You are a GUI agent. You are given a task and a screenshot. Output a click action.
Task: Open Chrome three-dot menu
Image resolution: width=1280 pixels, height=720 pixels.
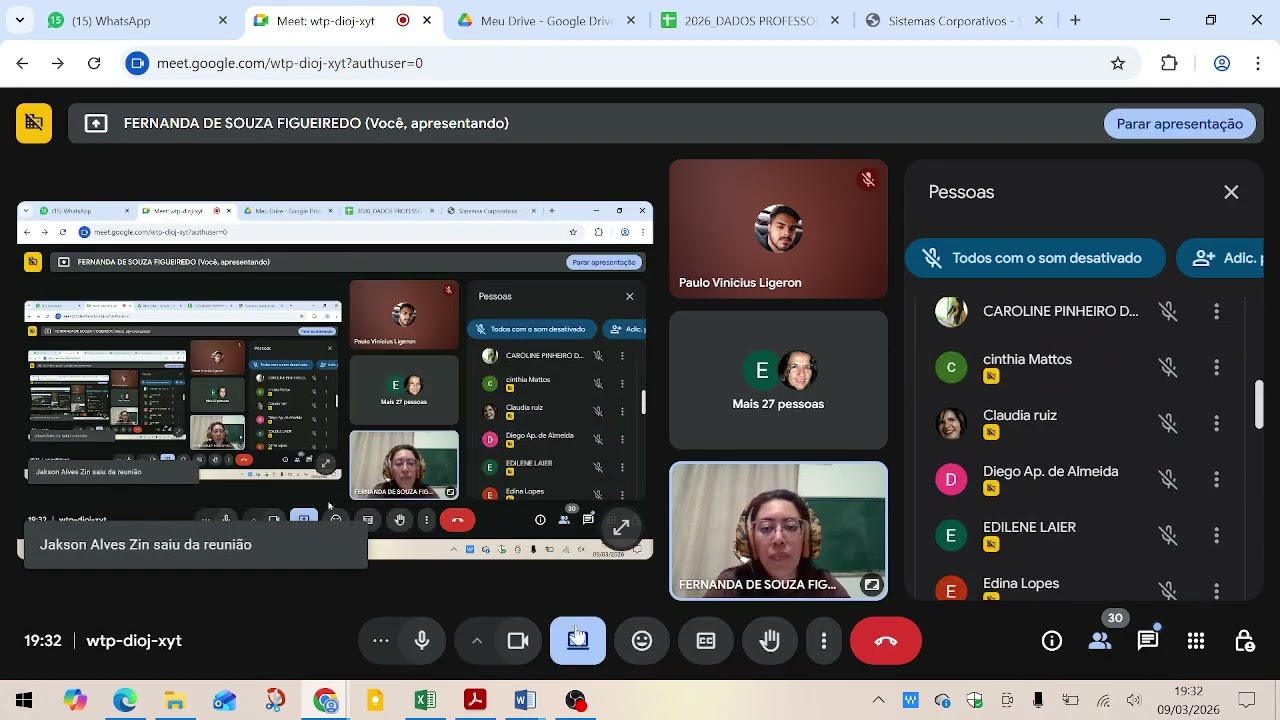click(x=1258, y=63)
